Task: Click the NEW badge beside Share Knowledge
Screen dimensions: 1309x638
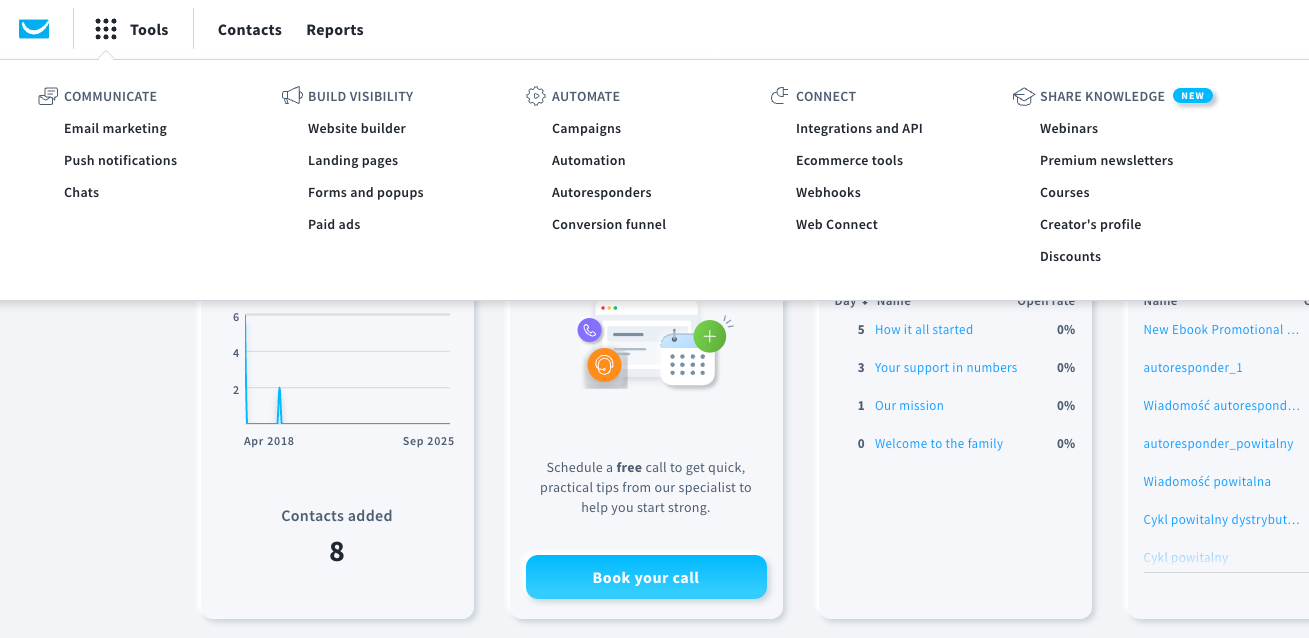Action: (x=1192, y=96)
